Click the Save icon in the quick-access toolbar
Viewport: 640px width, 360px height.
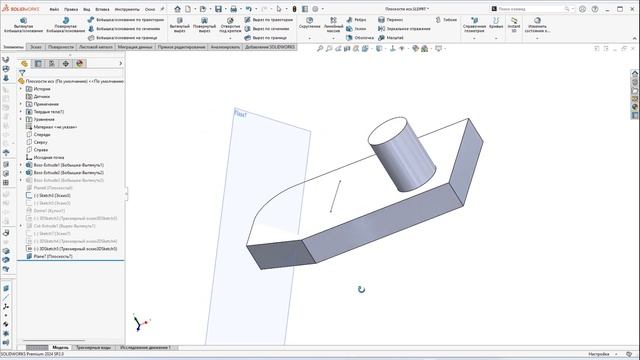coord(218,9)
